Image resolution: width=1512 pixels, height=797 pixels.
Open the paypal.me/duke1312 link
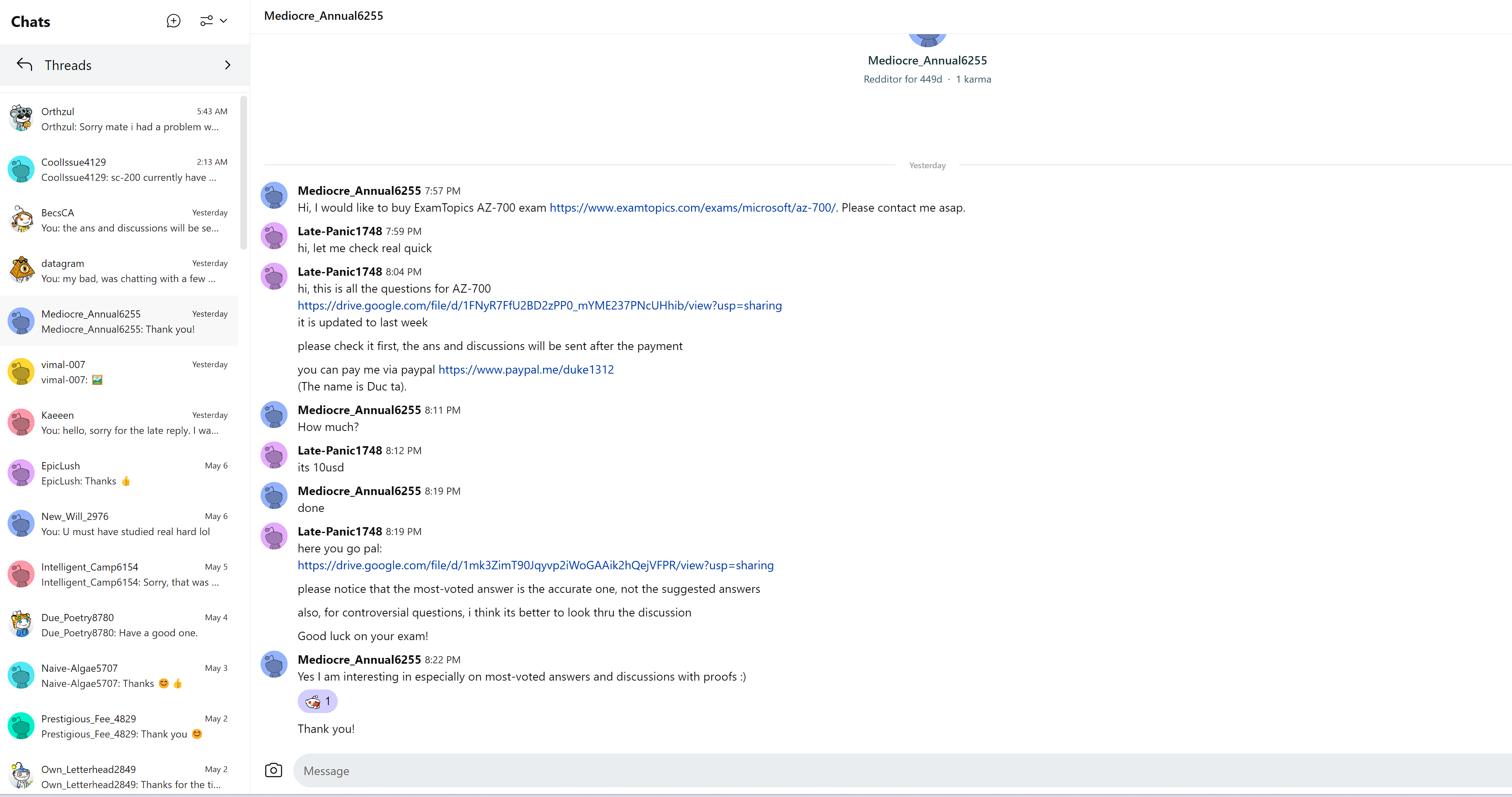(x=526, y=370)
